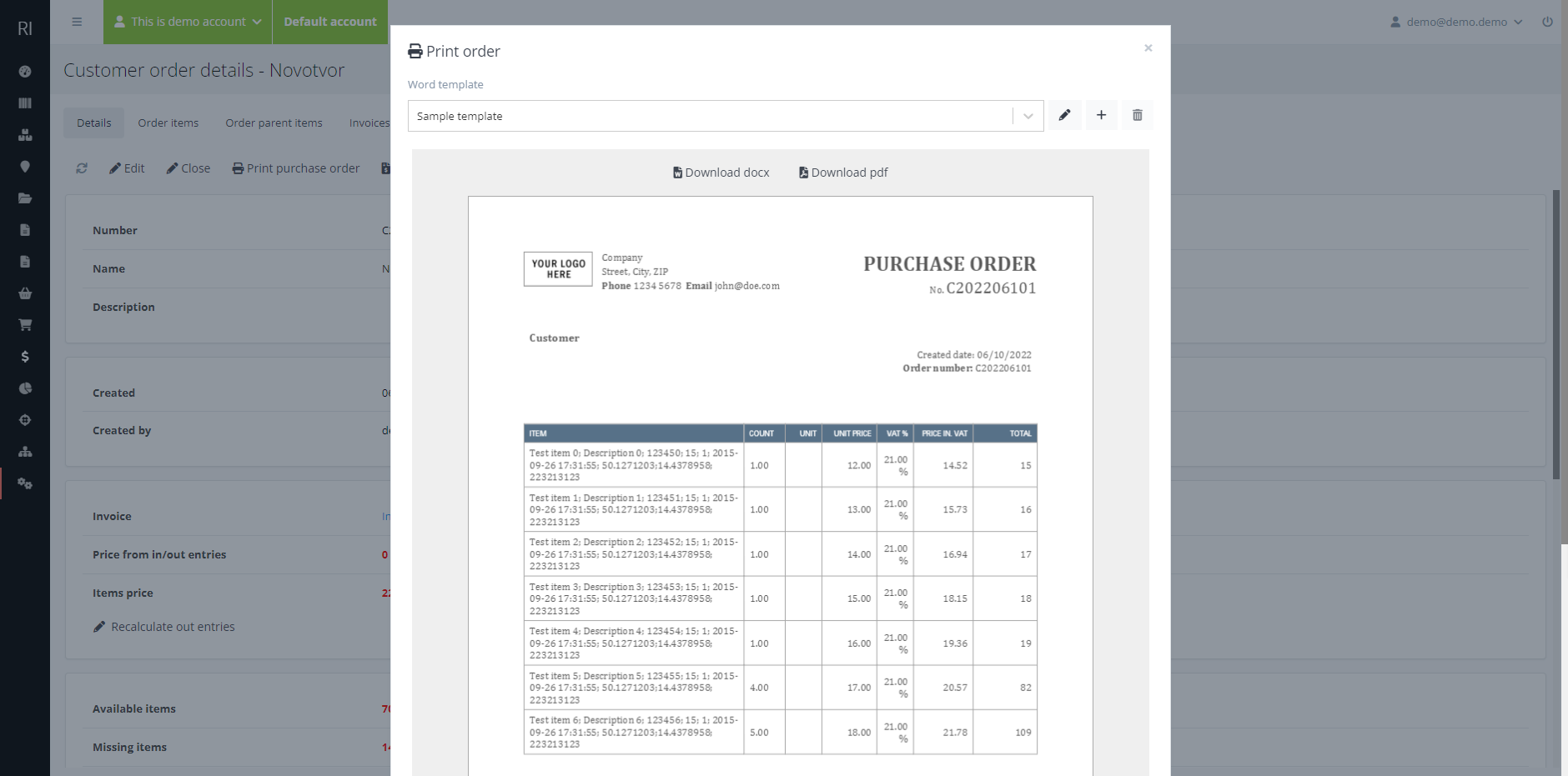Open the crosshair target sidebar icon
Image resolution: width=1568 pixels, height=776 pixels.
25,420
